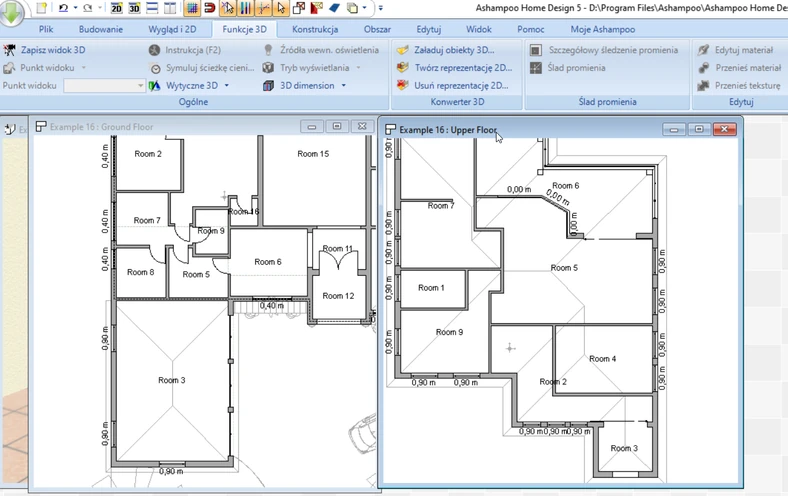Open the Konstrukcja ribbon tab
This screenshot has height=496, width=788.
point(315,29)
